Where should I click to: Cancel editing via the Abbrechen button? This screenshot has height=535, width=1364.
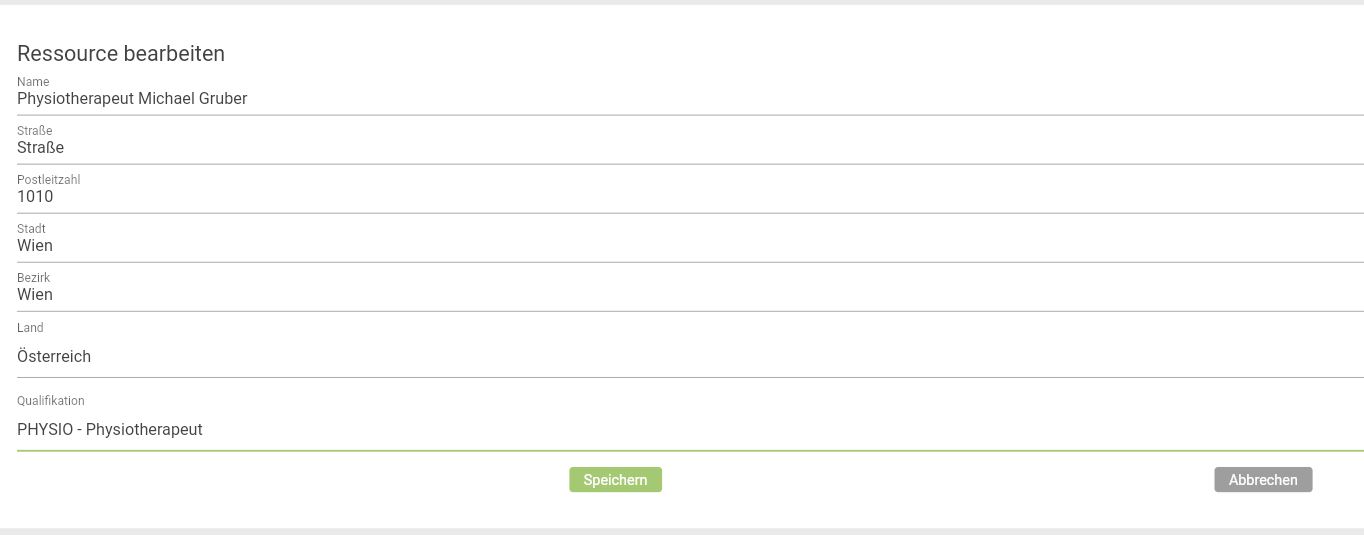[1263, 480]
